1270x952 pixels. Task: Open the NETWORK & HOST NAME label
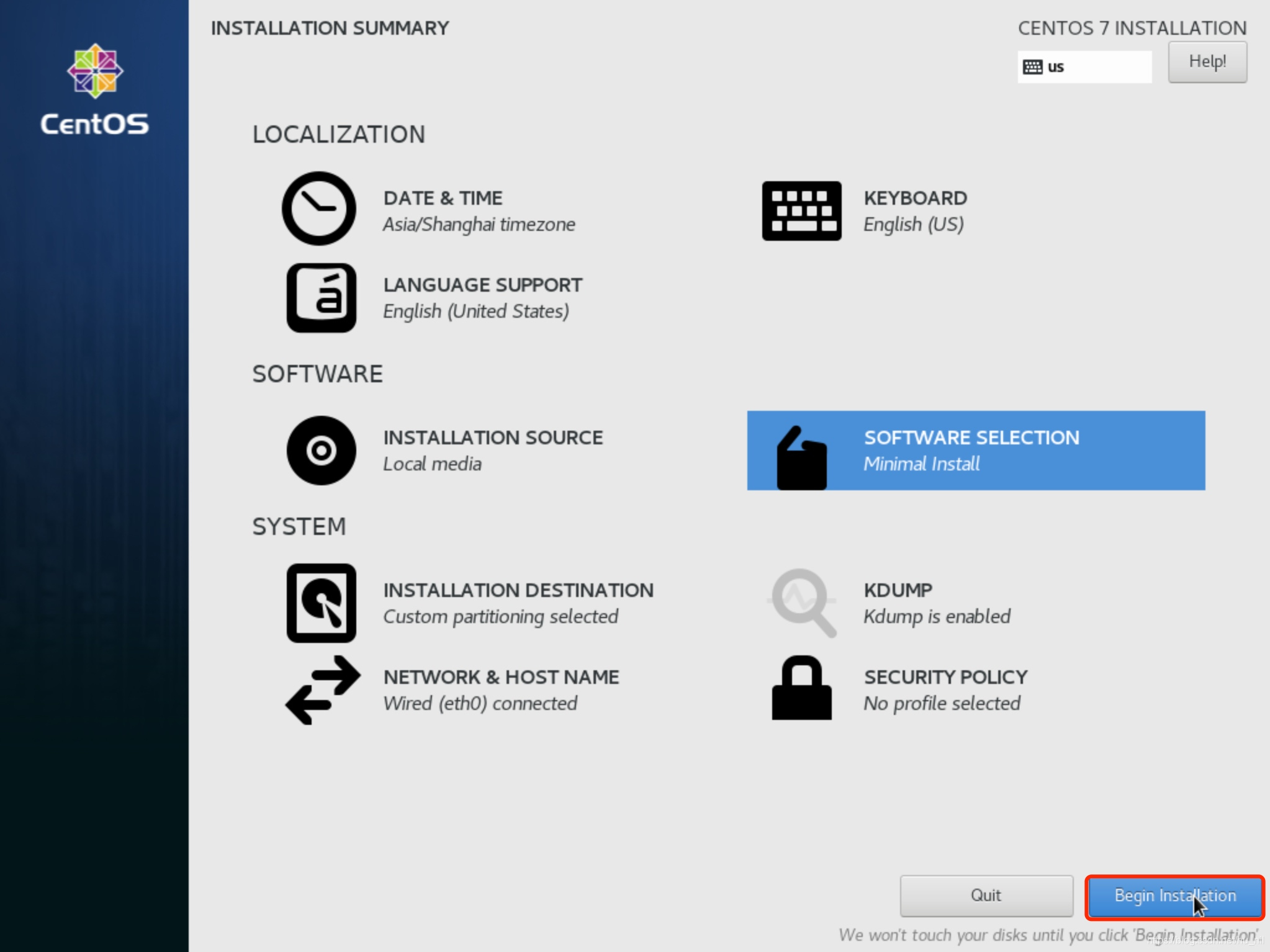[501, 677]
